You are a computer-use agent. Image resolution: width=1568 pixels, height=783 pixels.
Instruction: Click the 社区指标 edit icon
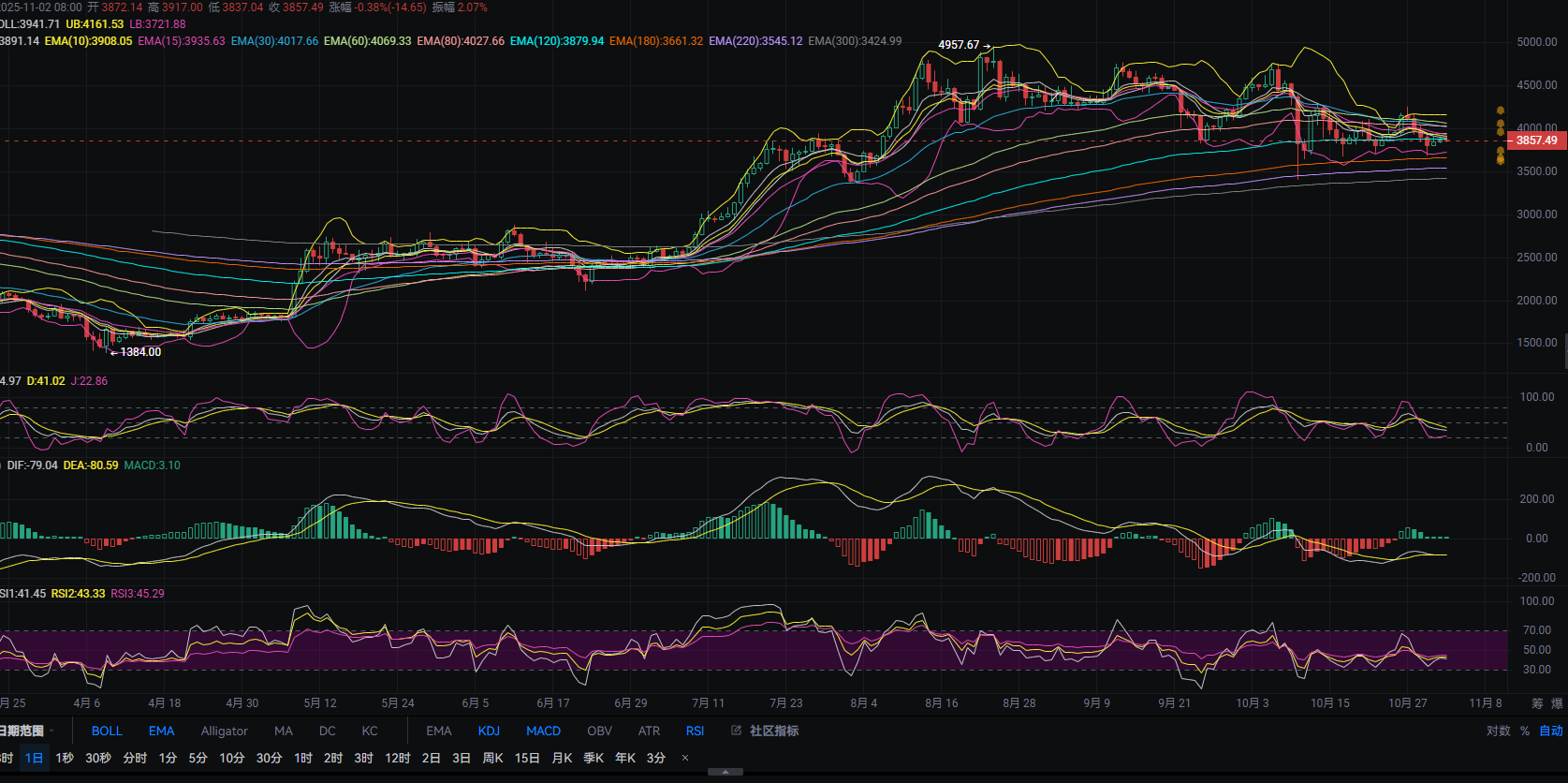pos(737,731)
